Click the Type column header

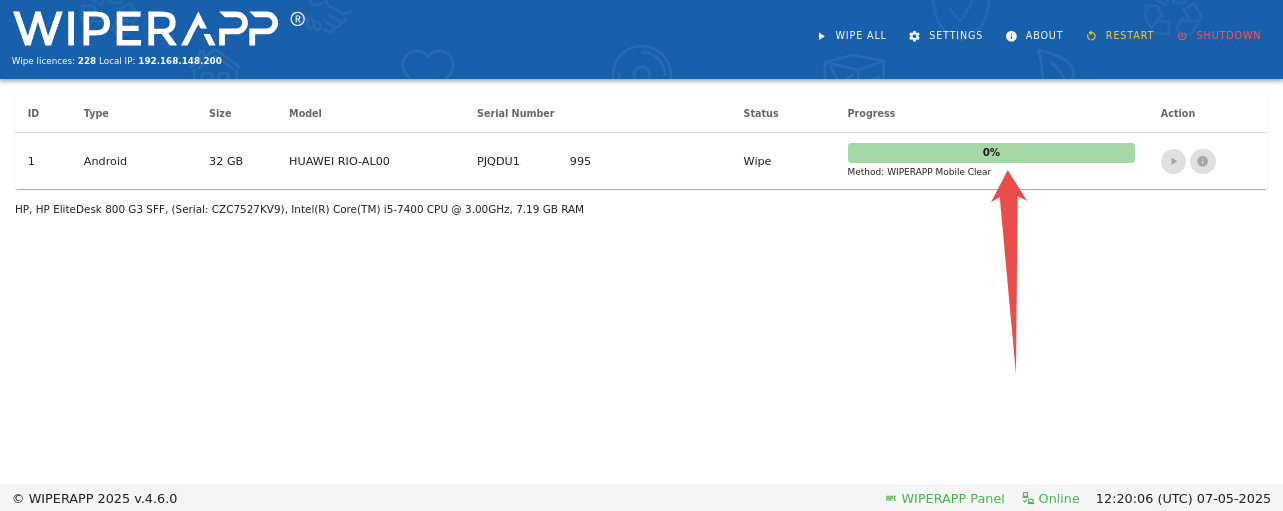pyautogui.click(x=96, y=114)
